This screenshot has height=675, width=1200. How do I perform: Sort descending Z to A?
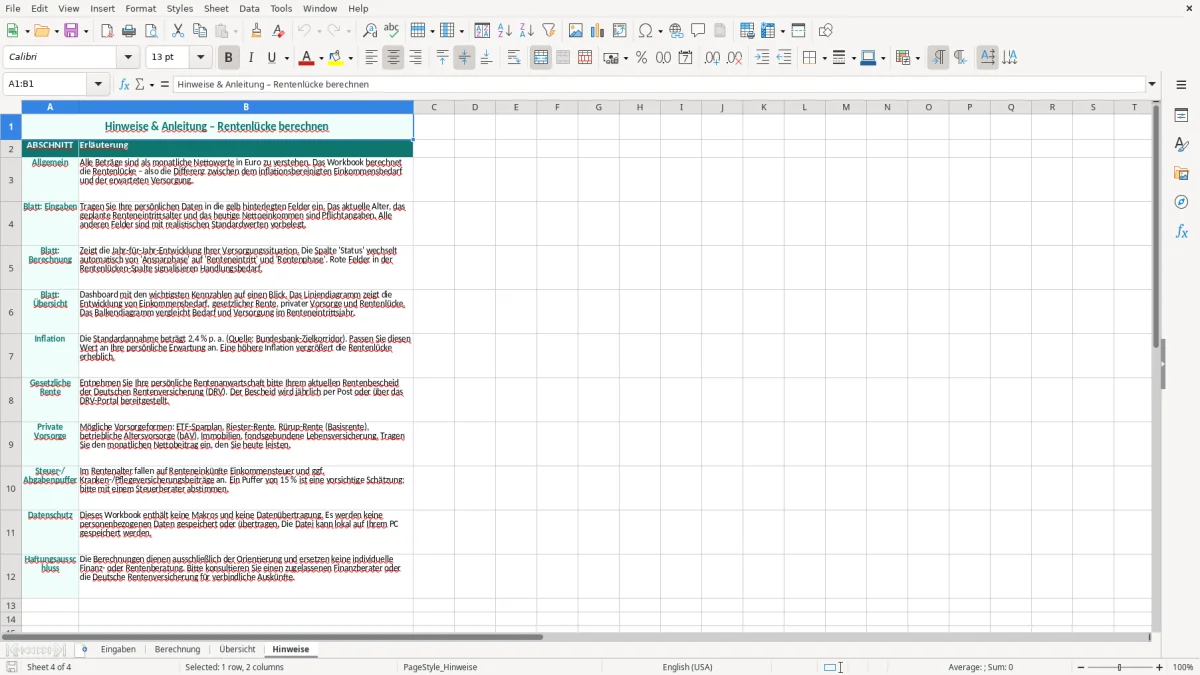click(527, 31)
